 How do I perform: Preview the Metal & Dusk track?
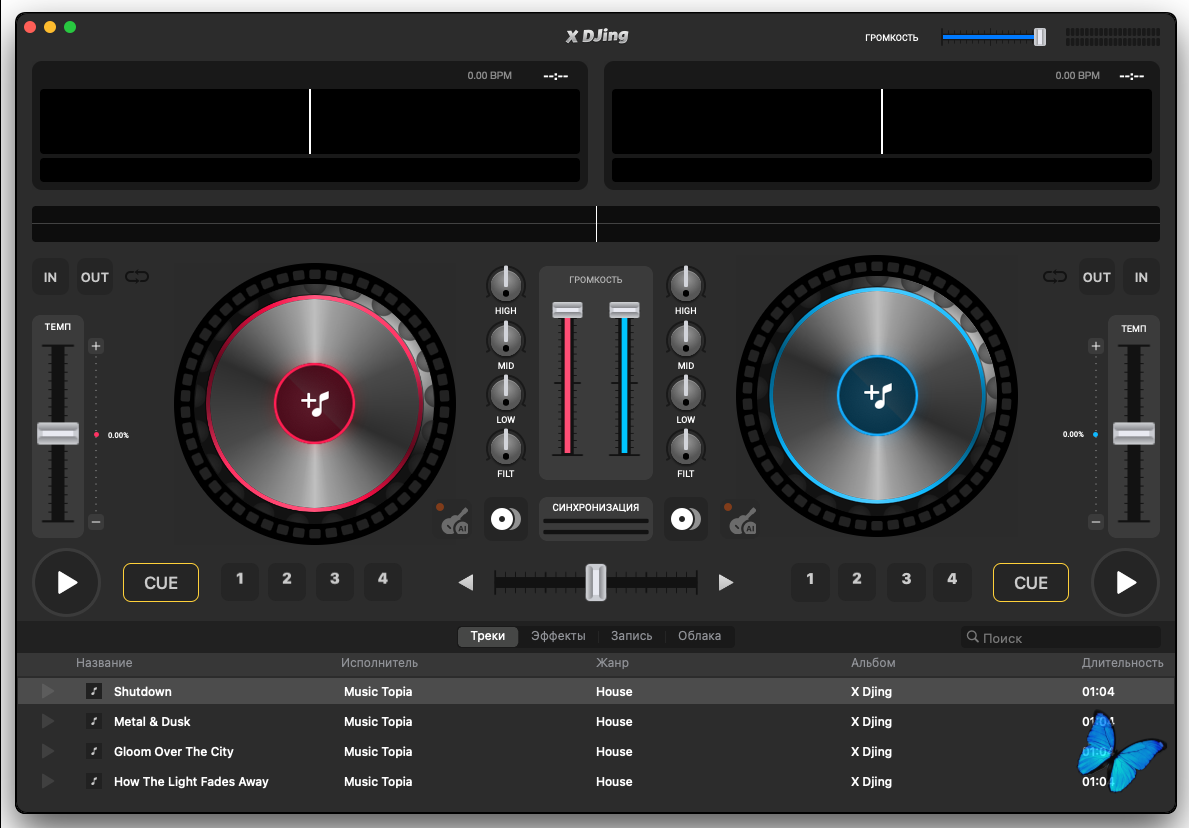point(48,721)
